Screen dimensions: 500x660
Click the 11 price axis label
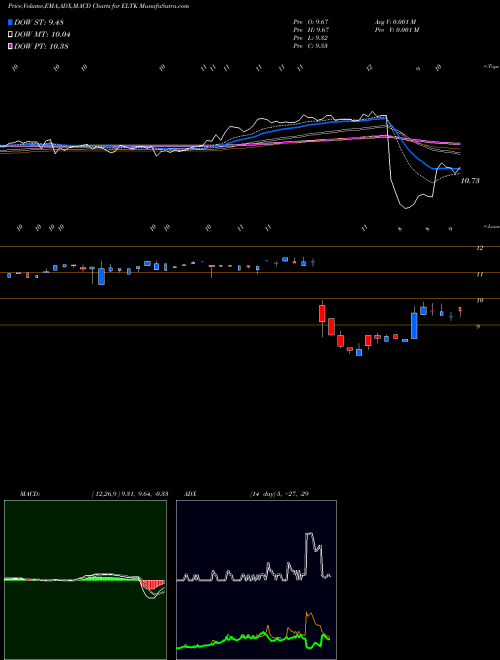click(479, 274)
